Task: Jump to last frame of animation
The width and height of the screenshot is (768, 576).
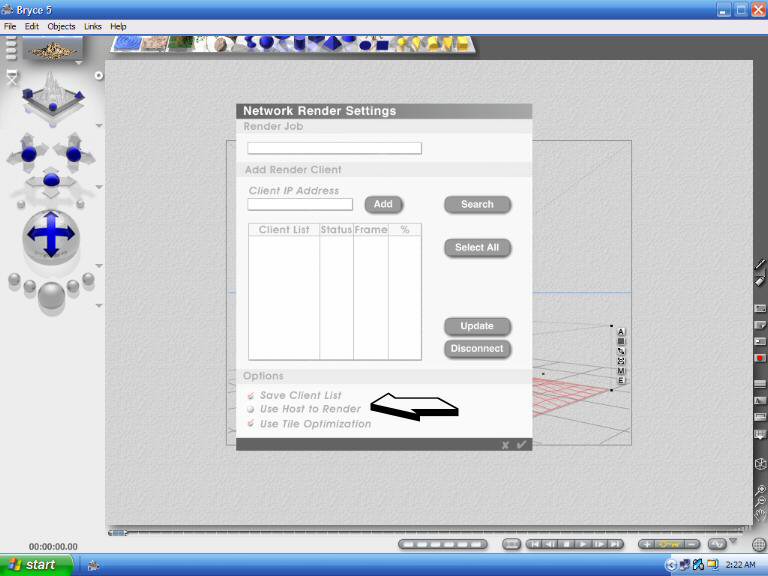Action: click(615, 544)
